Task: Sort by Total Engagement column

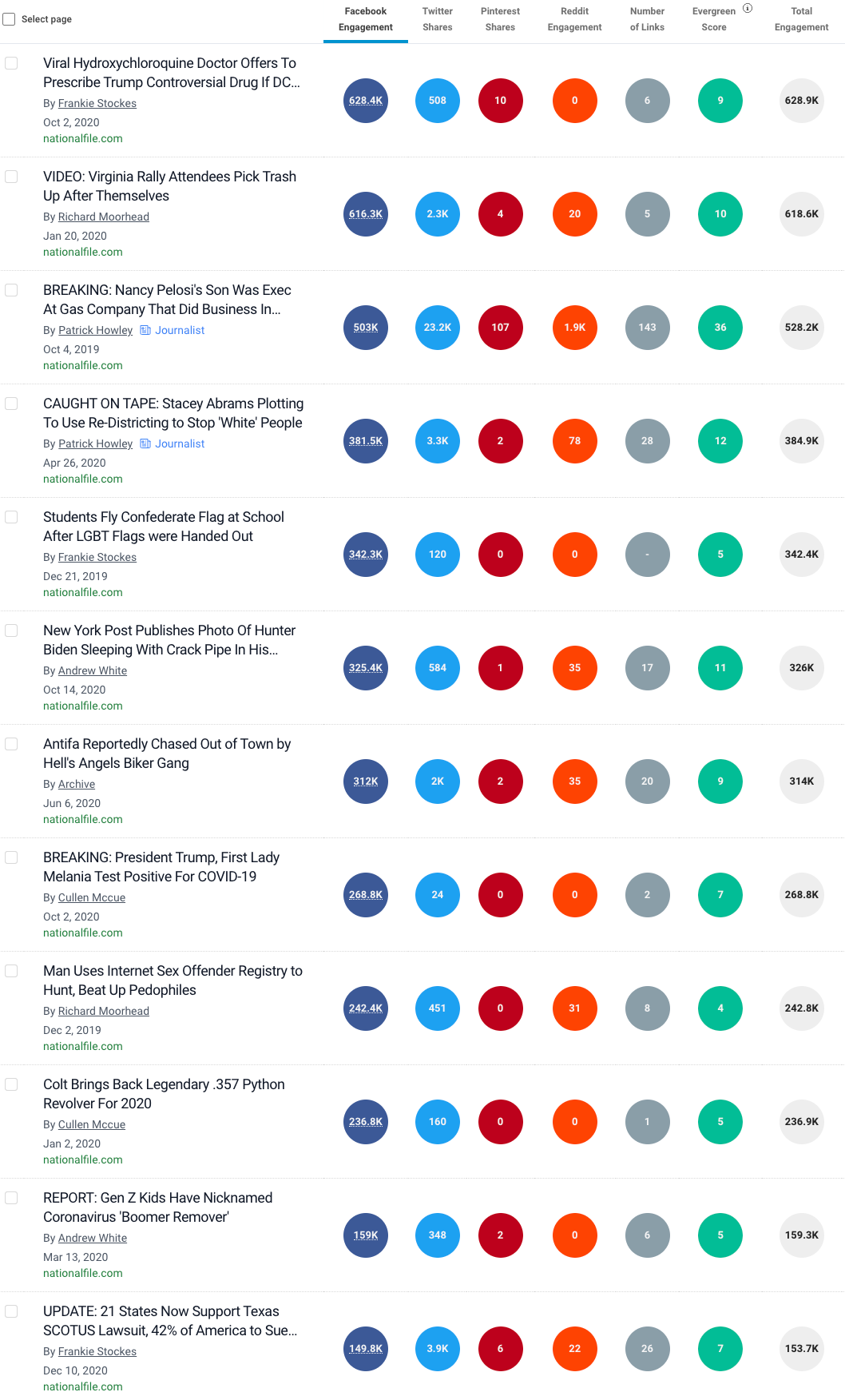Action: click(x=801, y=19)
